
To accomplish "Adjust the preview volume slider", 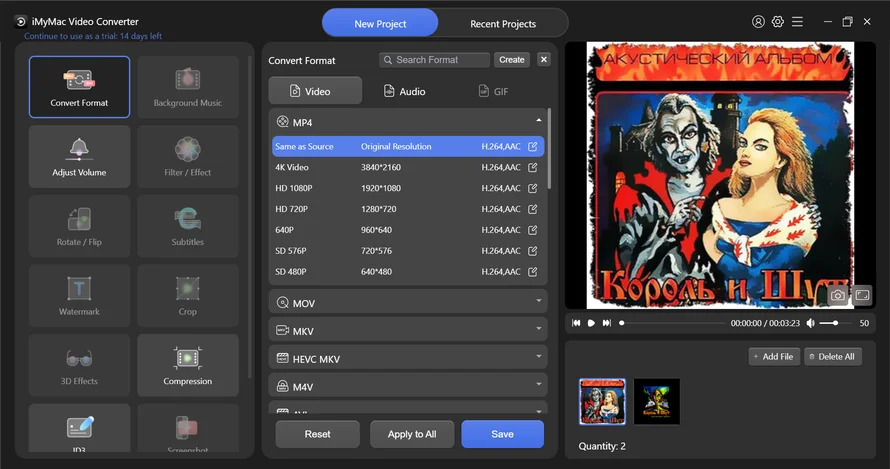I will 836,323.
